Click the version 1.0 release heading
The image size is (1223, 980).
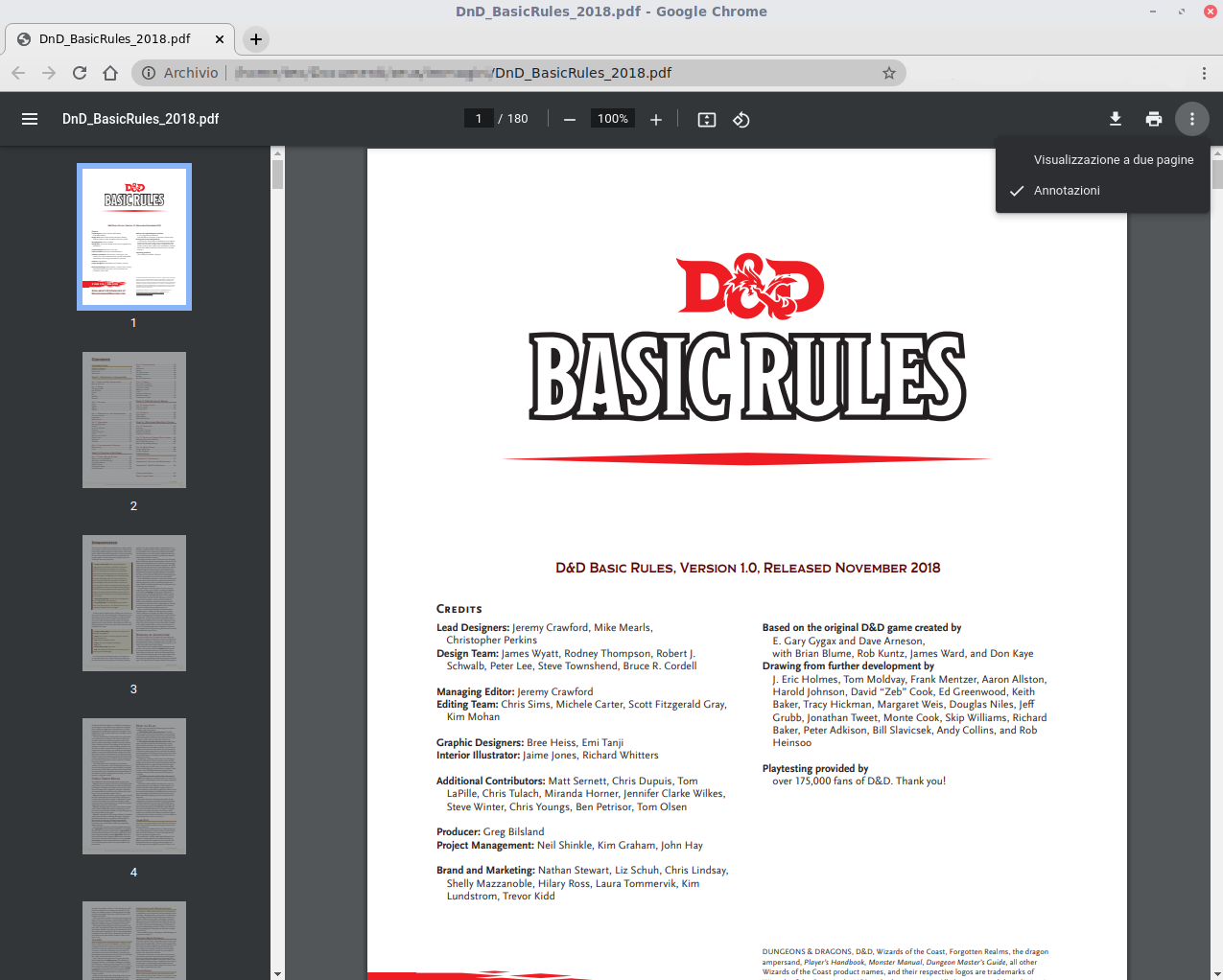point(748,568)
